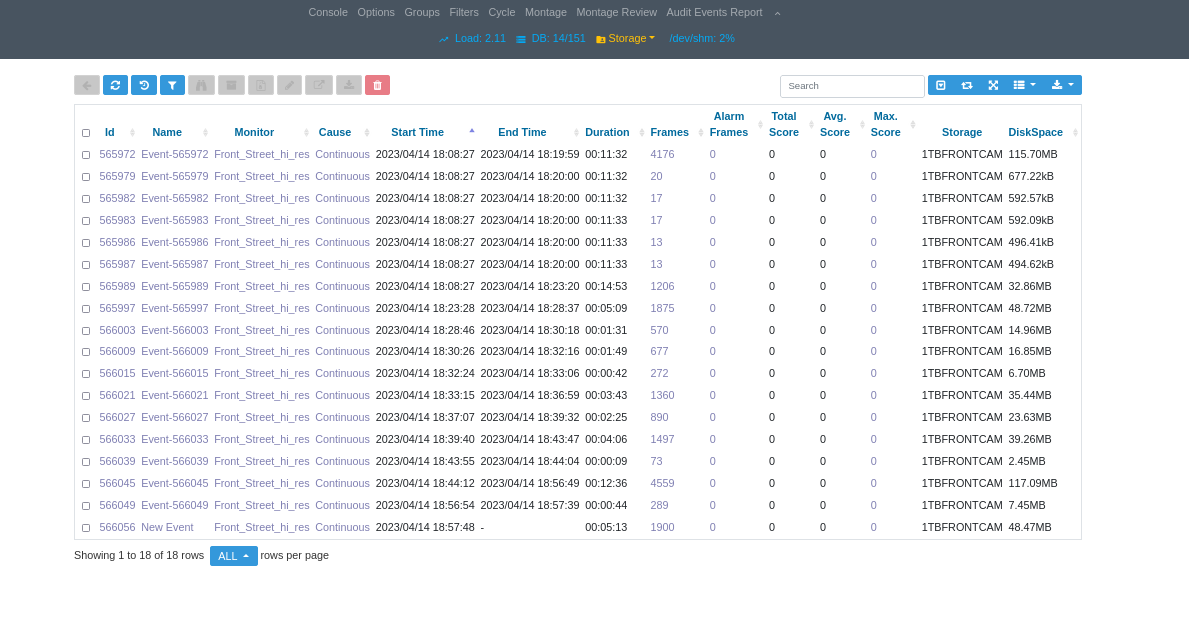Tick checkbox for event 566003
The width and height of the screenshot is (1189, 628).
86,331
